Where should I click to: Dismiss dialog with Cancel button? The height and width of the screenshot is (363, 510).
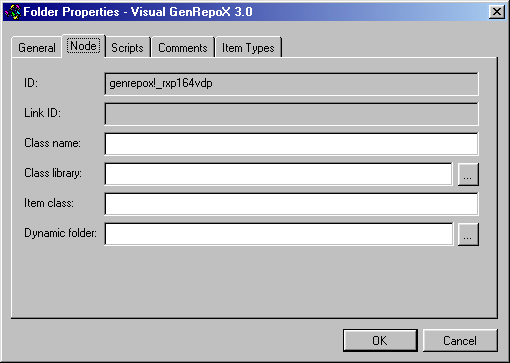pos(460,340)
